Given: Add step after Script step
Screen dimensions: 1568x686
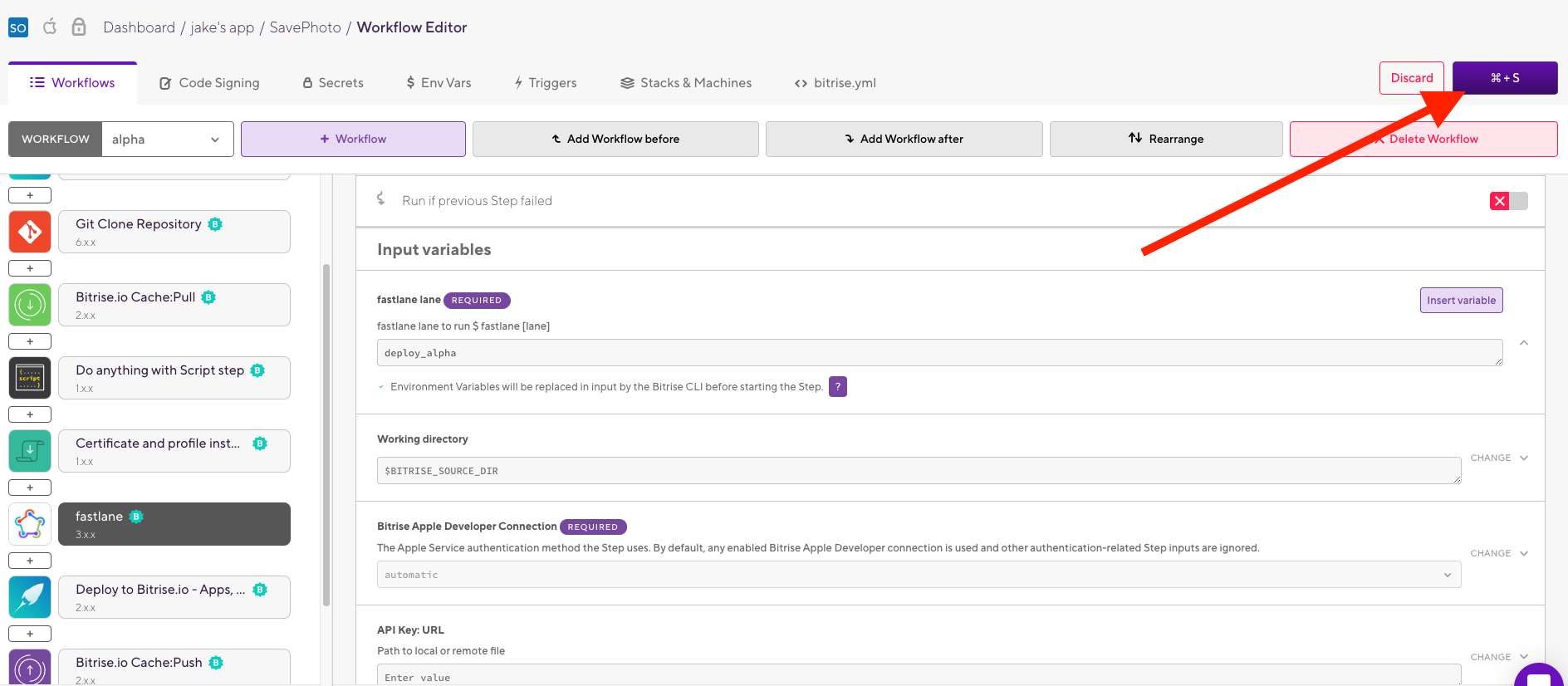Looking at the screenshot, I should click(30, 414).
